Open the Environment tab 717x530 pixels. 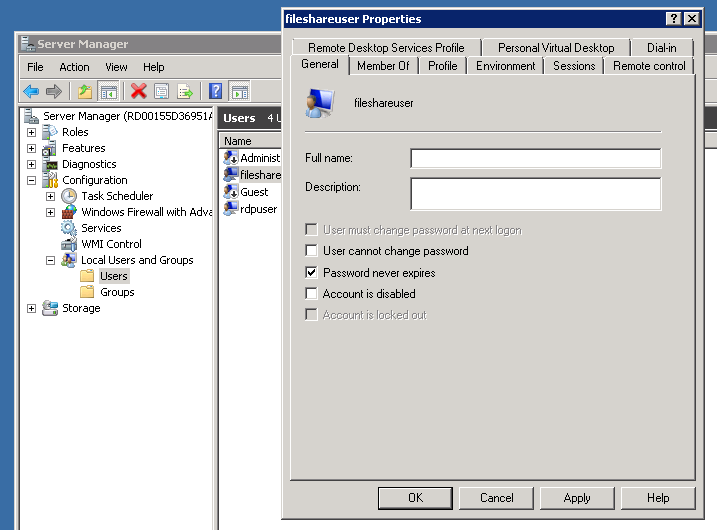[x=505, y=66]
